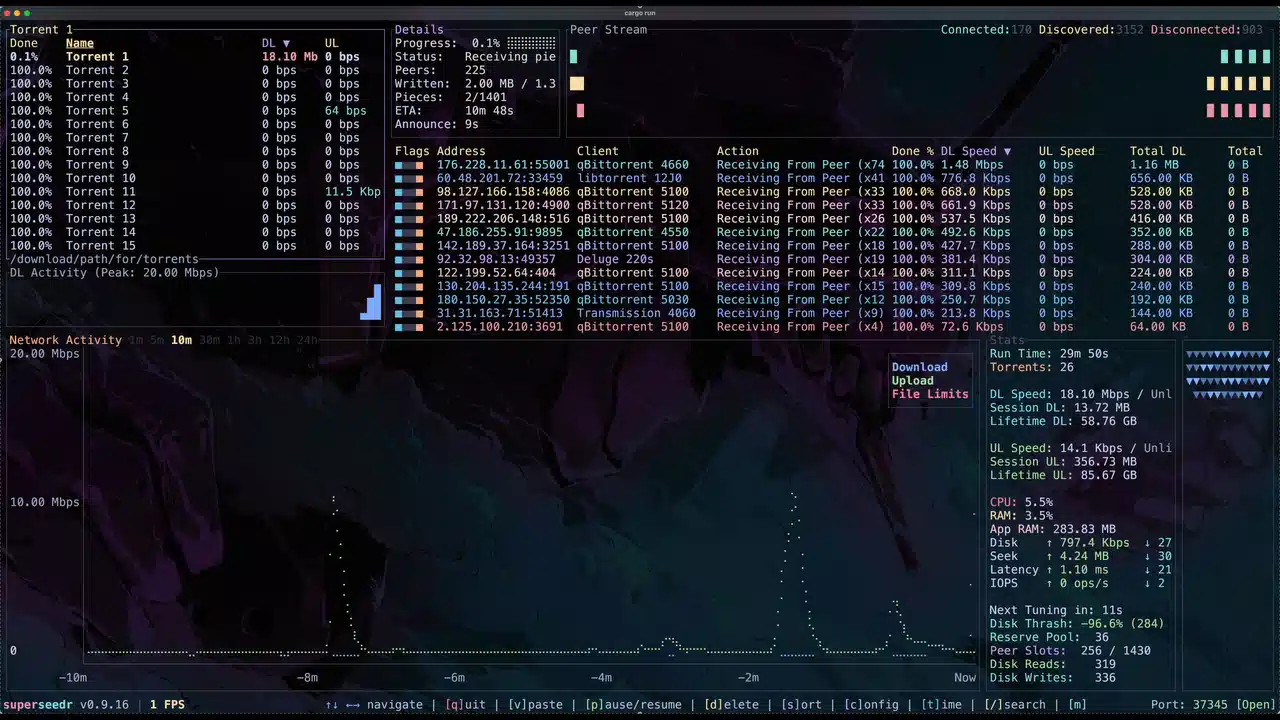
Task: Click the flag blocks beside the Deluge 220s peer
Action: click(x=410, y=259)
